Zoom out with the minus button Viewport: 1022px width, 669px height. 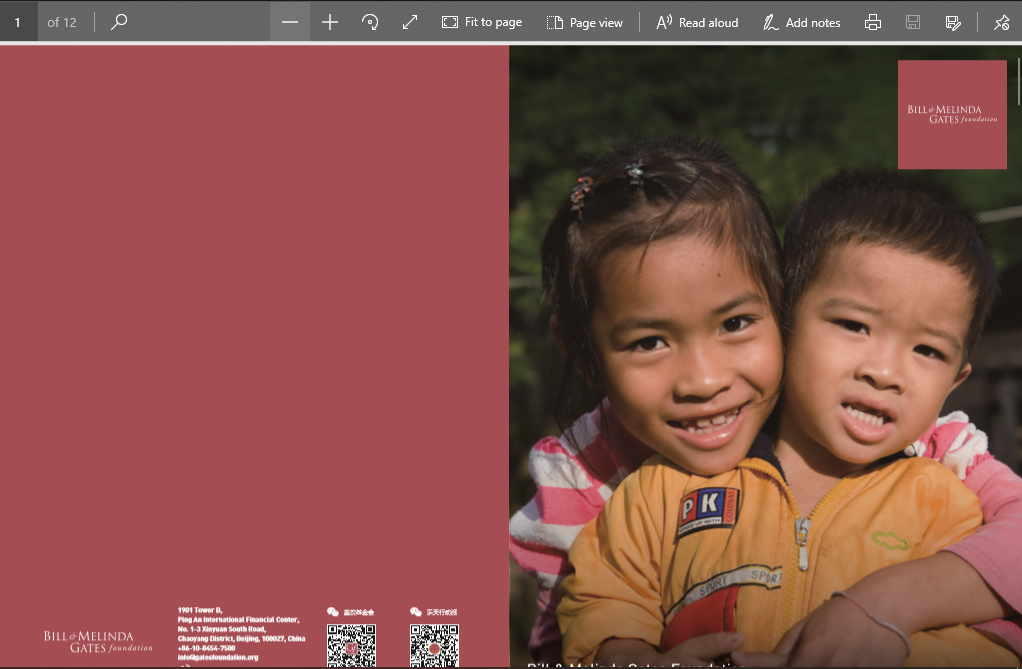[290, 22]
